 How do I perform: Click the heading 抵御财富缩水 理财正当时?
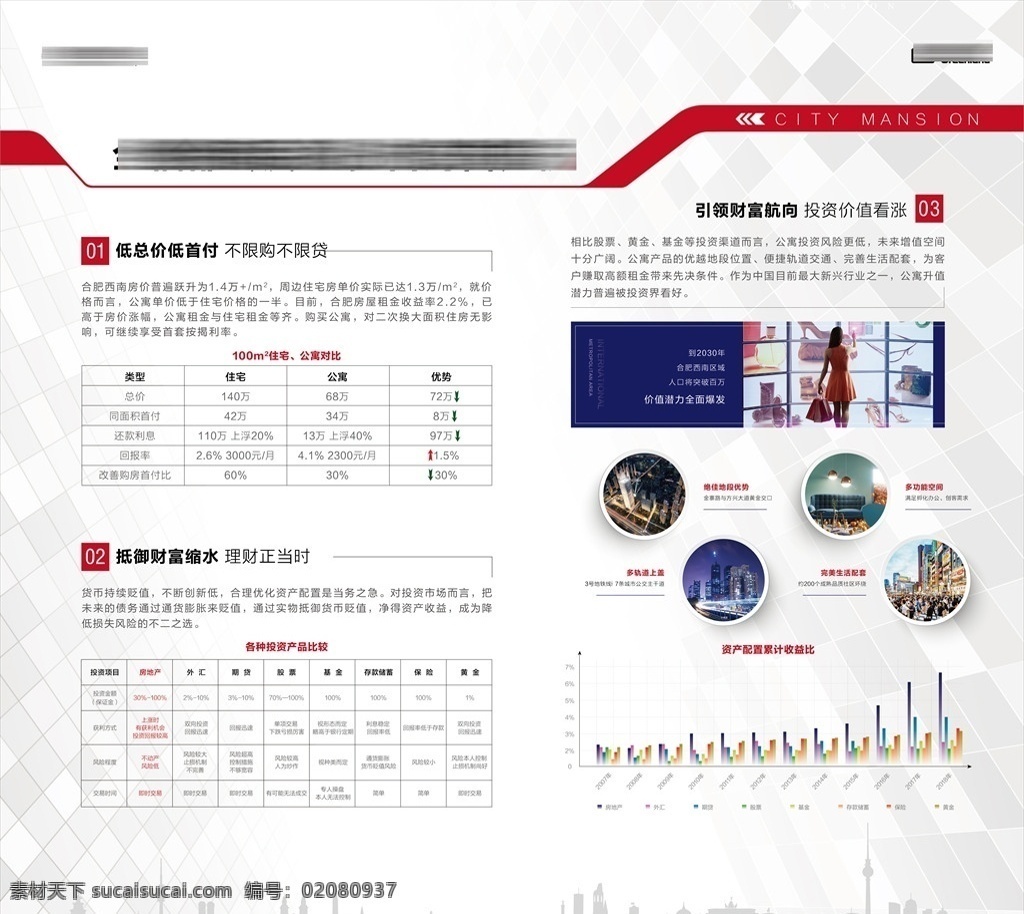[213, 557]
